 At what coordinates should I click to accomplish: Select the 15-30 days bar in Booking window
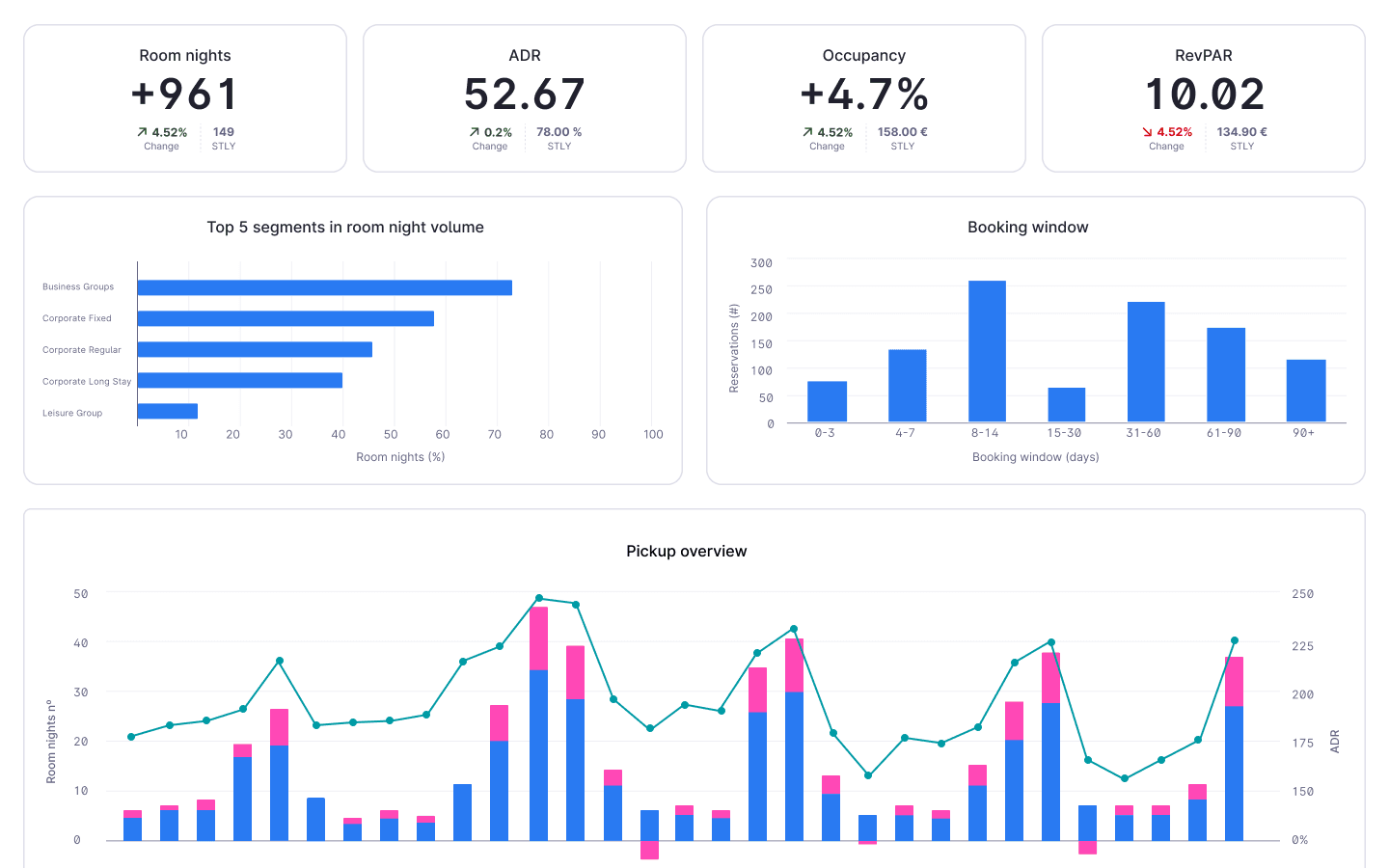[x=1067, y=405]
